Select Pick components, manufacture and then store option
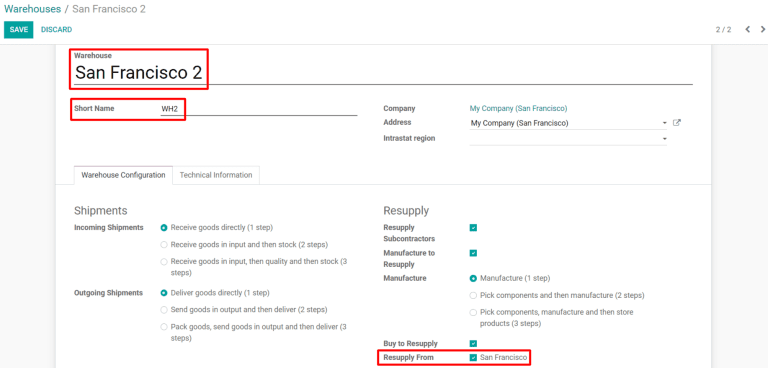 [473, 312]
